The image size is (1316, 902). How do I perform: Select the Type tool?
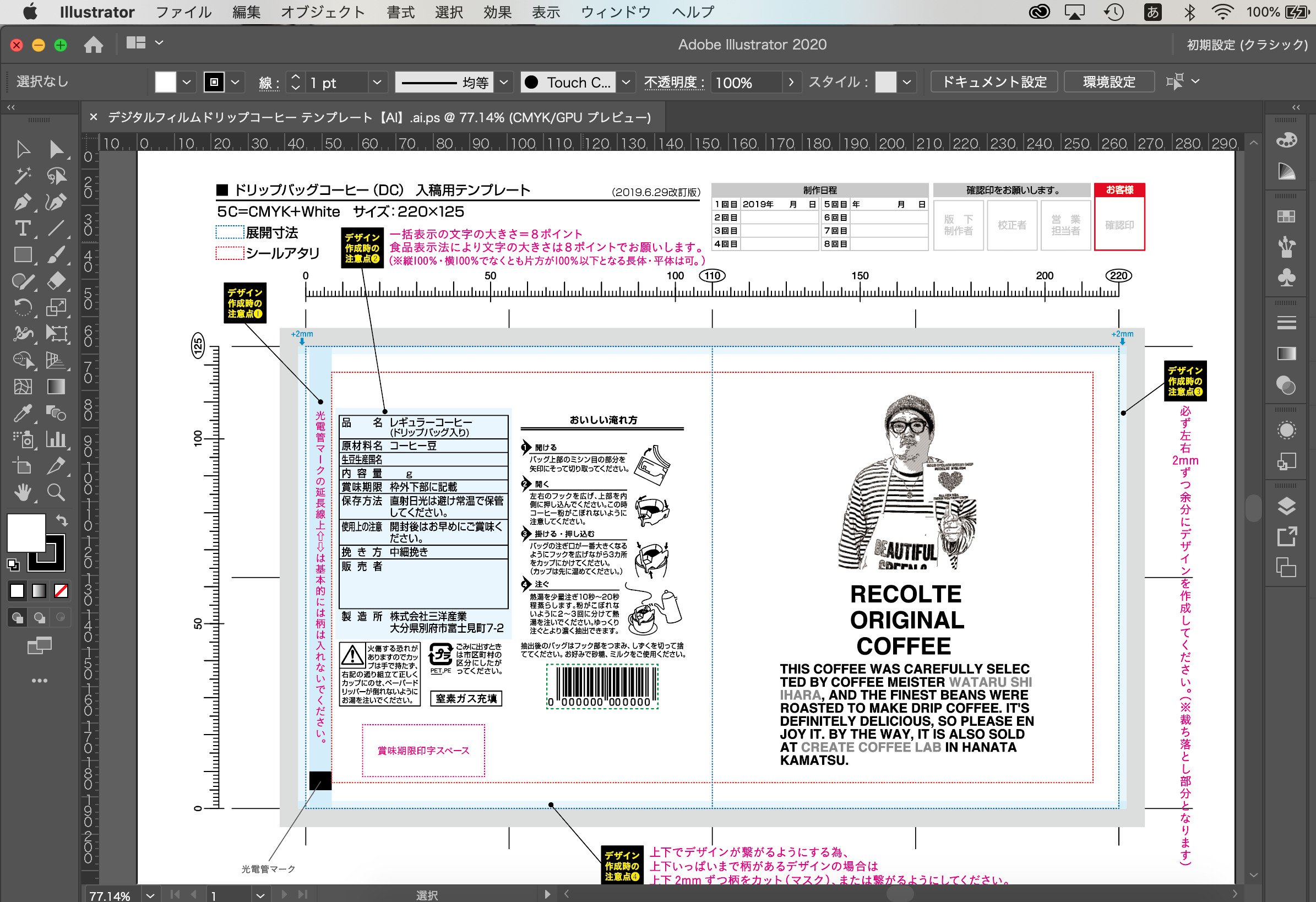click(x=23, y=228)
